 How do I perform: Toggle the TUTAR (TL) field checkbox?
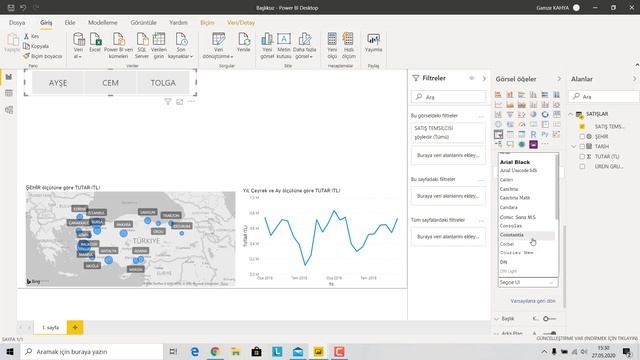pos(582,156)
